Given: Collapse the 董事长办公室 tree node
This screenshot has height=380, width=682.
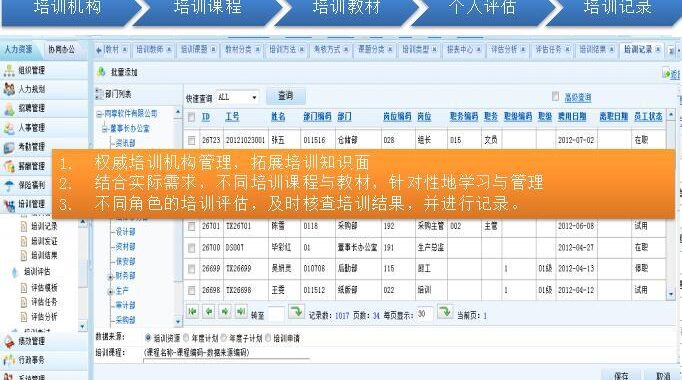Looking at the screenshot, I should [x=104, y=129].
